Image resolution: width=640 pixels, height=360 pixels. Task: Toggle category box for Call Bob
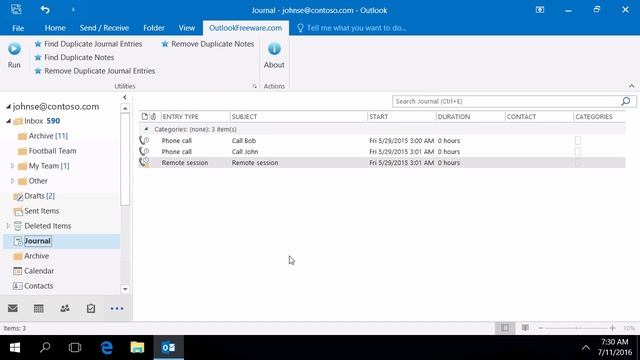pyautogui.click(x=578, y=140)
